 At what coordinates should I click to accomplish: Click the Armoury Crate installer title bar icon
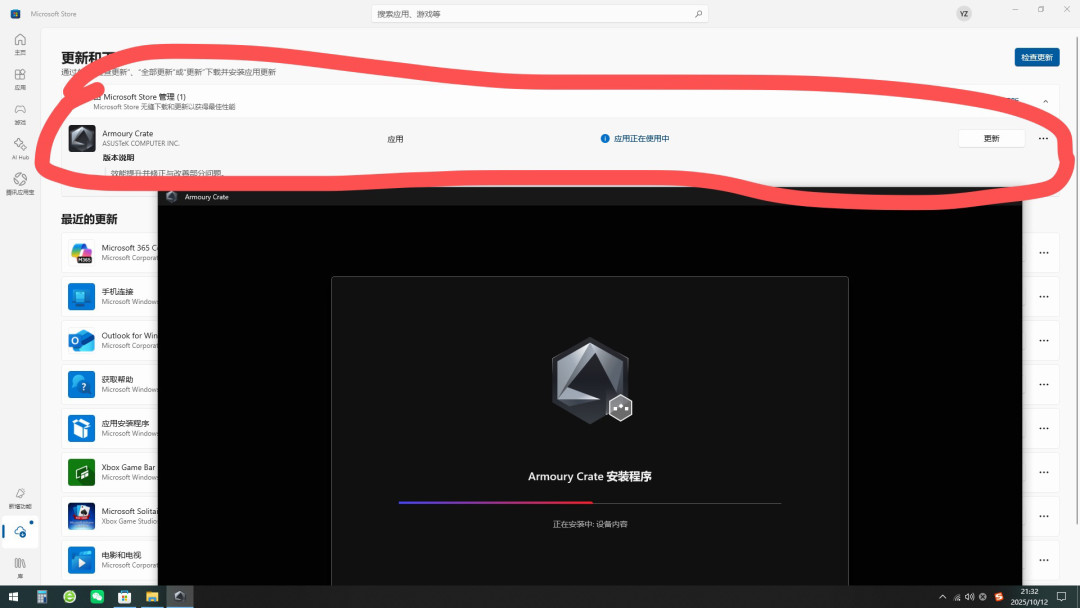coord(172,197)
